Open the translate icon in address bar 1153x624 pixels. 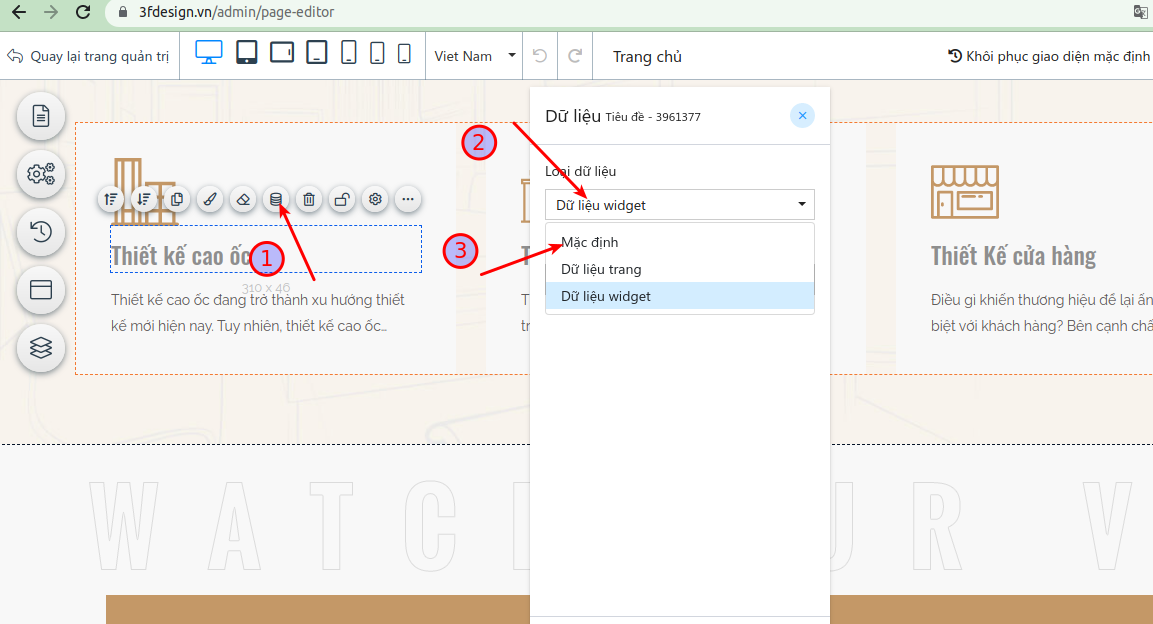tap(1140, 12)
